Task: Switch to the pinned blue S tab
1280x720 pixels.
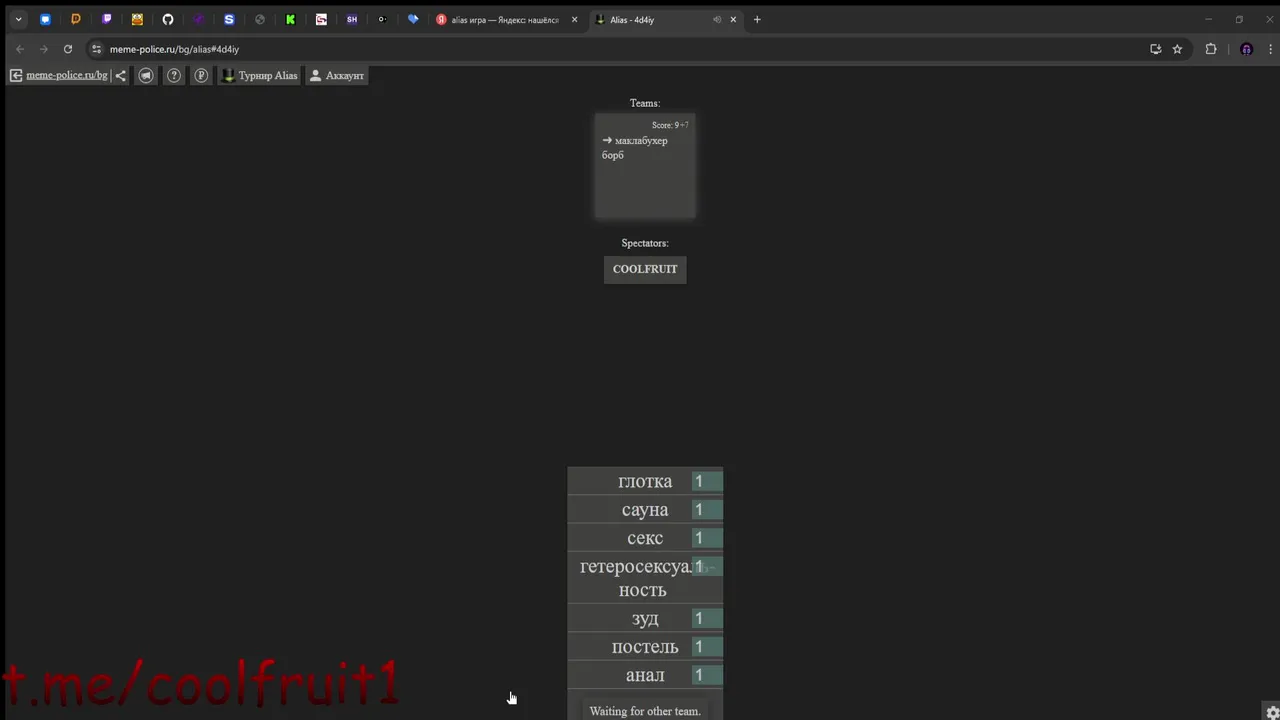Action: pos(229,19)
